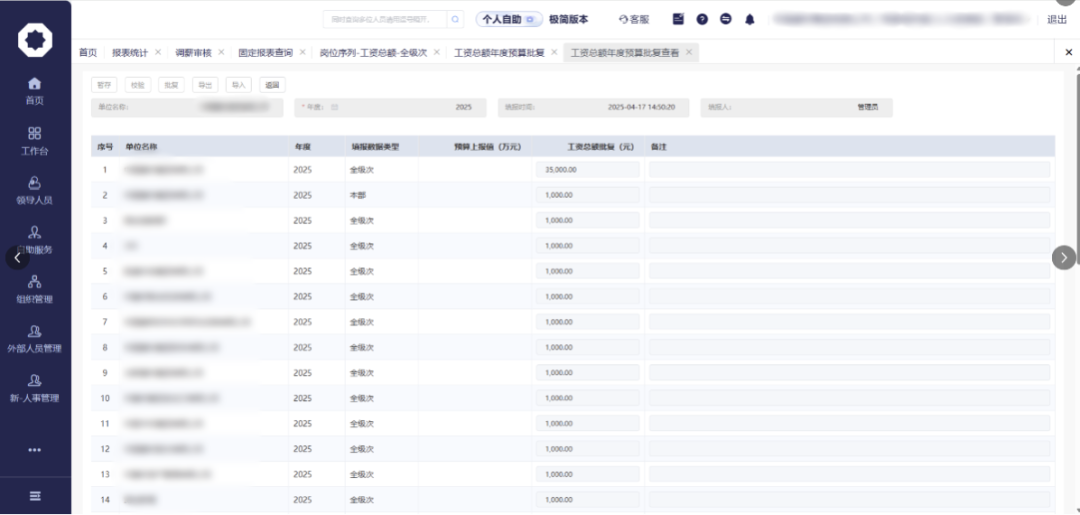
Task: Focus the top personnel search box
Action: [x=385, y=19]
